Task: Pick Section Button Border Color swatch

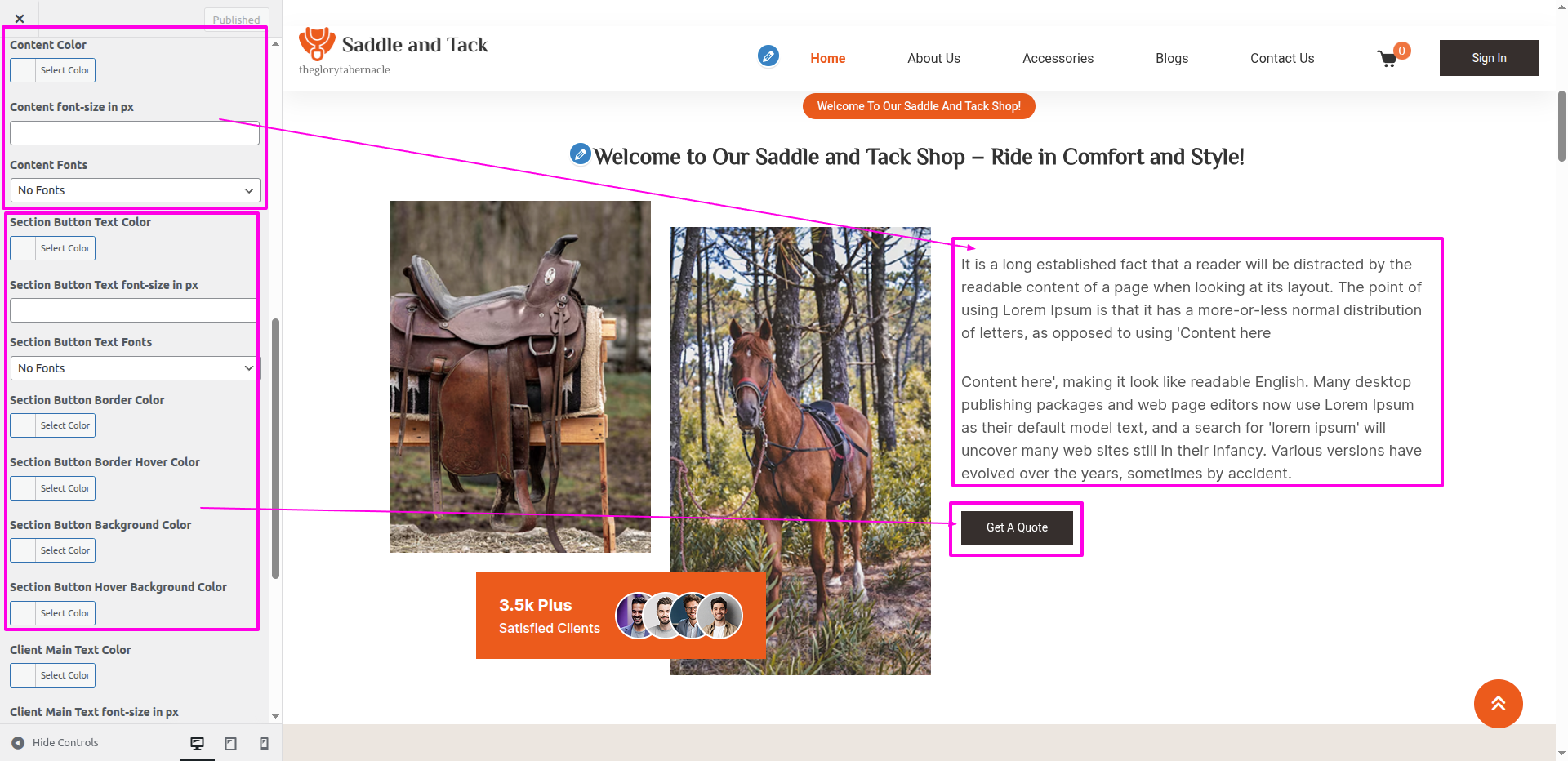Action: [x=53, y=425]
